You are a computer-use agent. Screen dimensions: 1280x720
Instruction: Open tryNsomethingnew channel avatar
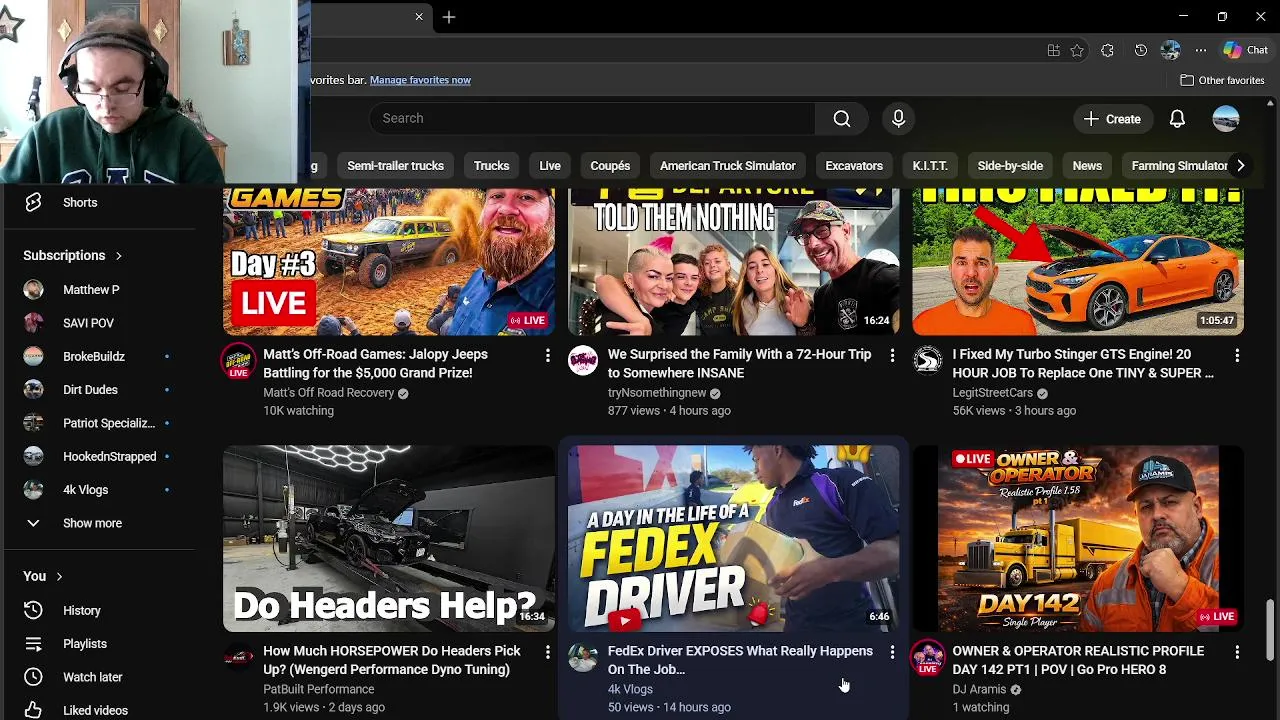pos(583,361)
